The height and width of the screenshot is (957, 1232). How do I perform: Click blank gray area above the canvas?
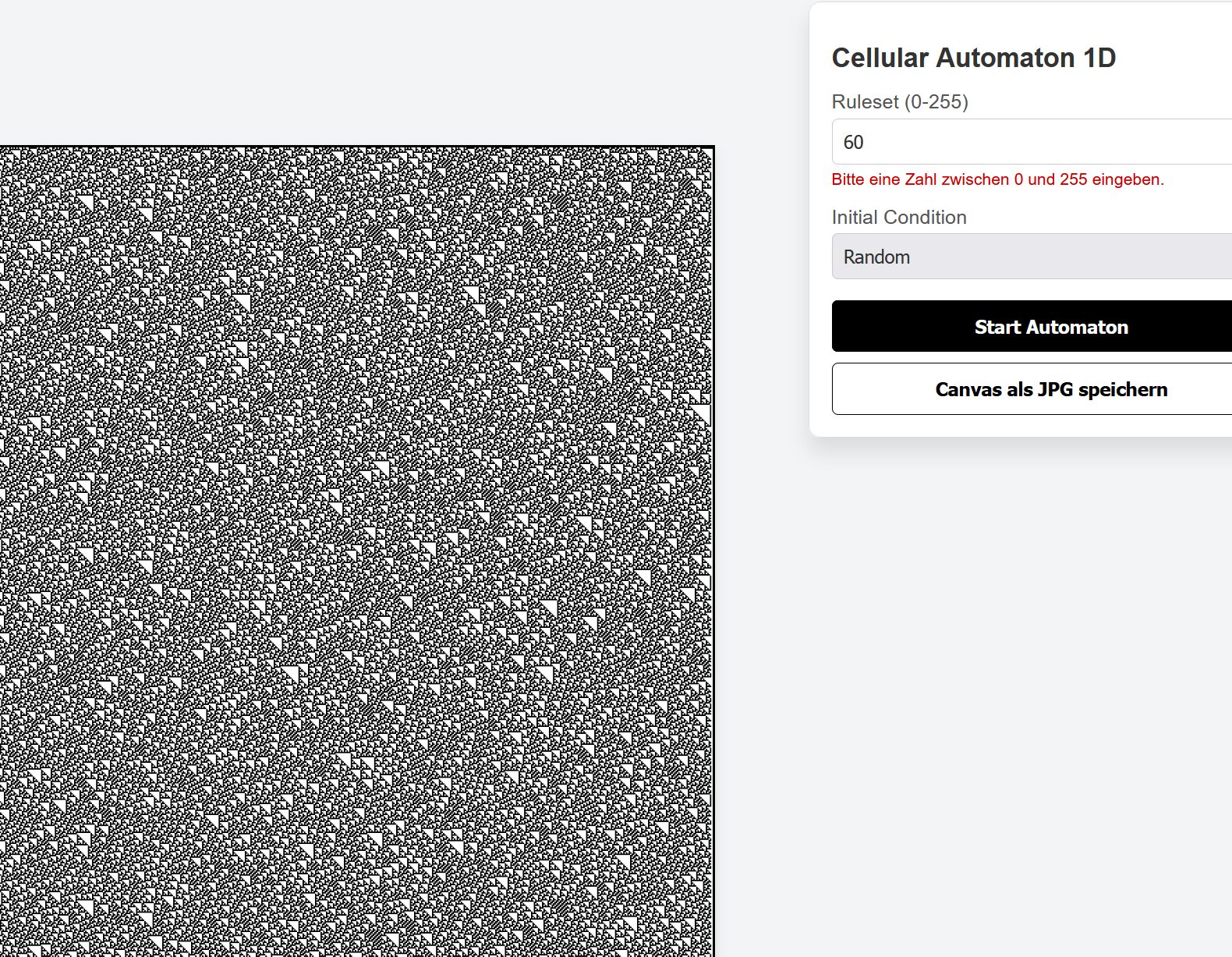pyautogui.click(x=356, y=70)
